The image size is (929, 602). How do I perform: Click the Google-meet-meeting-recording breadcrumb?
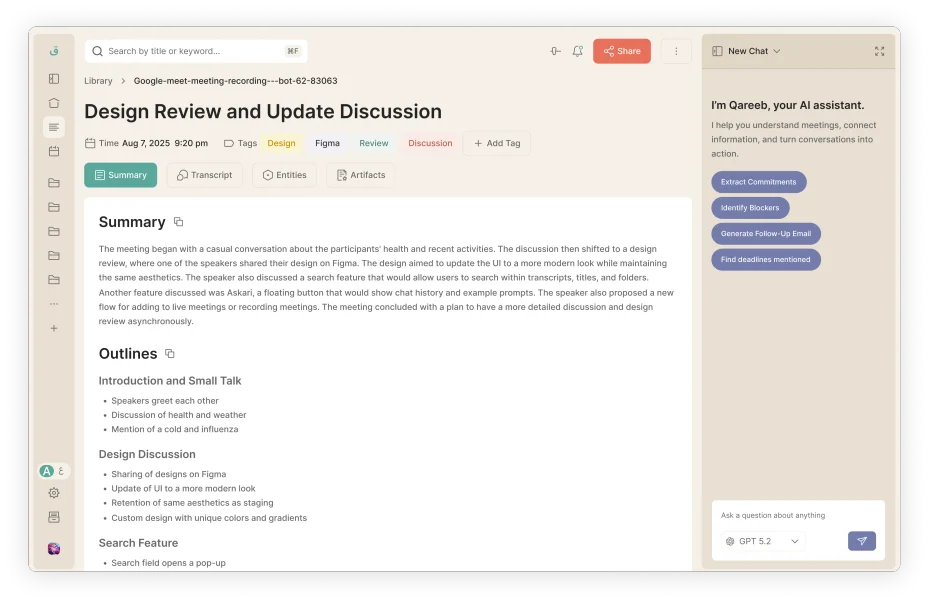pyautogui.click(x=235, y=81)
